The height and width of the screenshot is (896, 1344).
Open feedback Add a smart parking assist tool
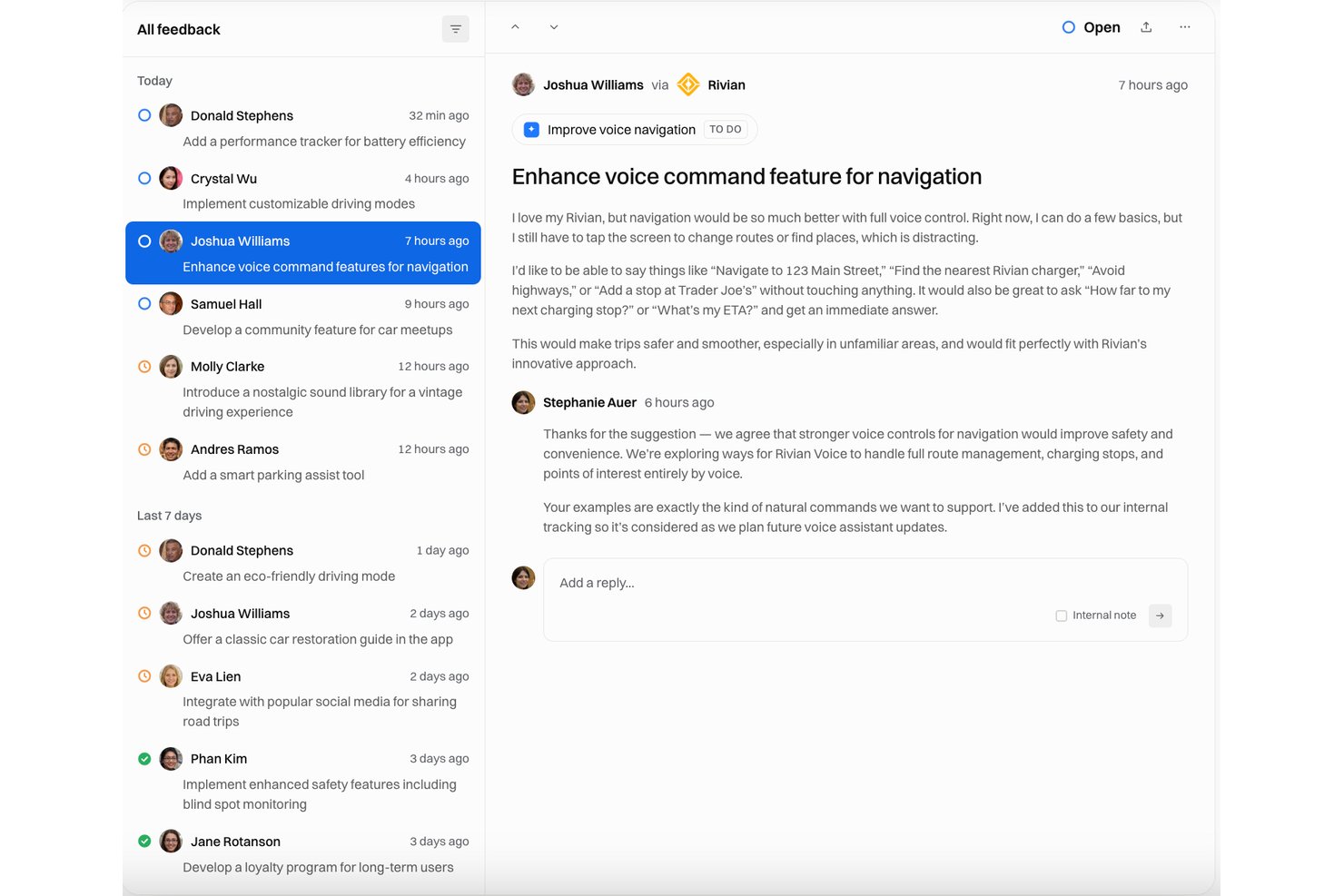point(303,462)
